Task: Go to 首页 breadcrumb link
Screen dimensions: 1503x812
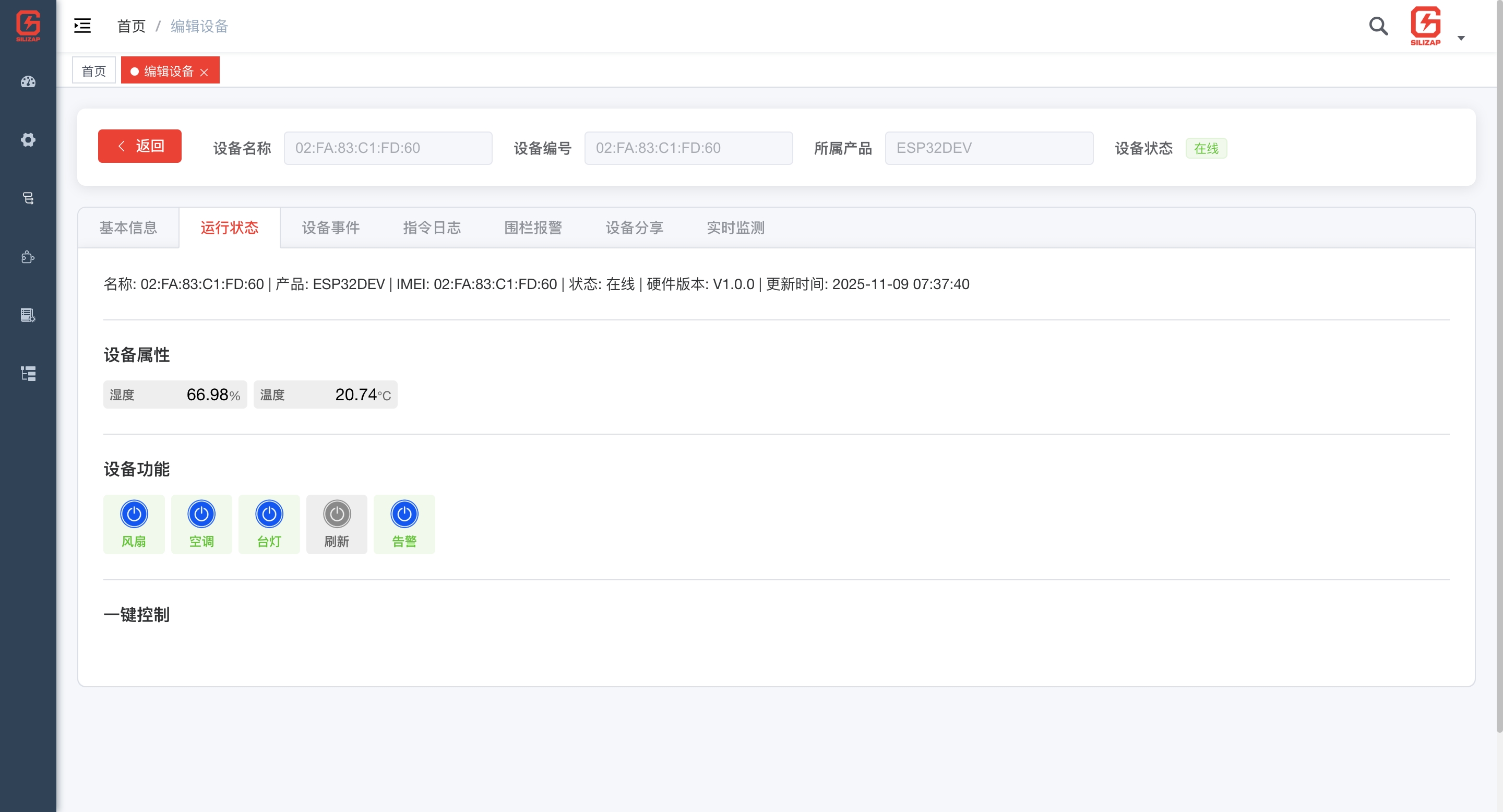Action: tap(130, 26)
